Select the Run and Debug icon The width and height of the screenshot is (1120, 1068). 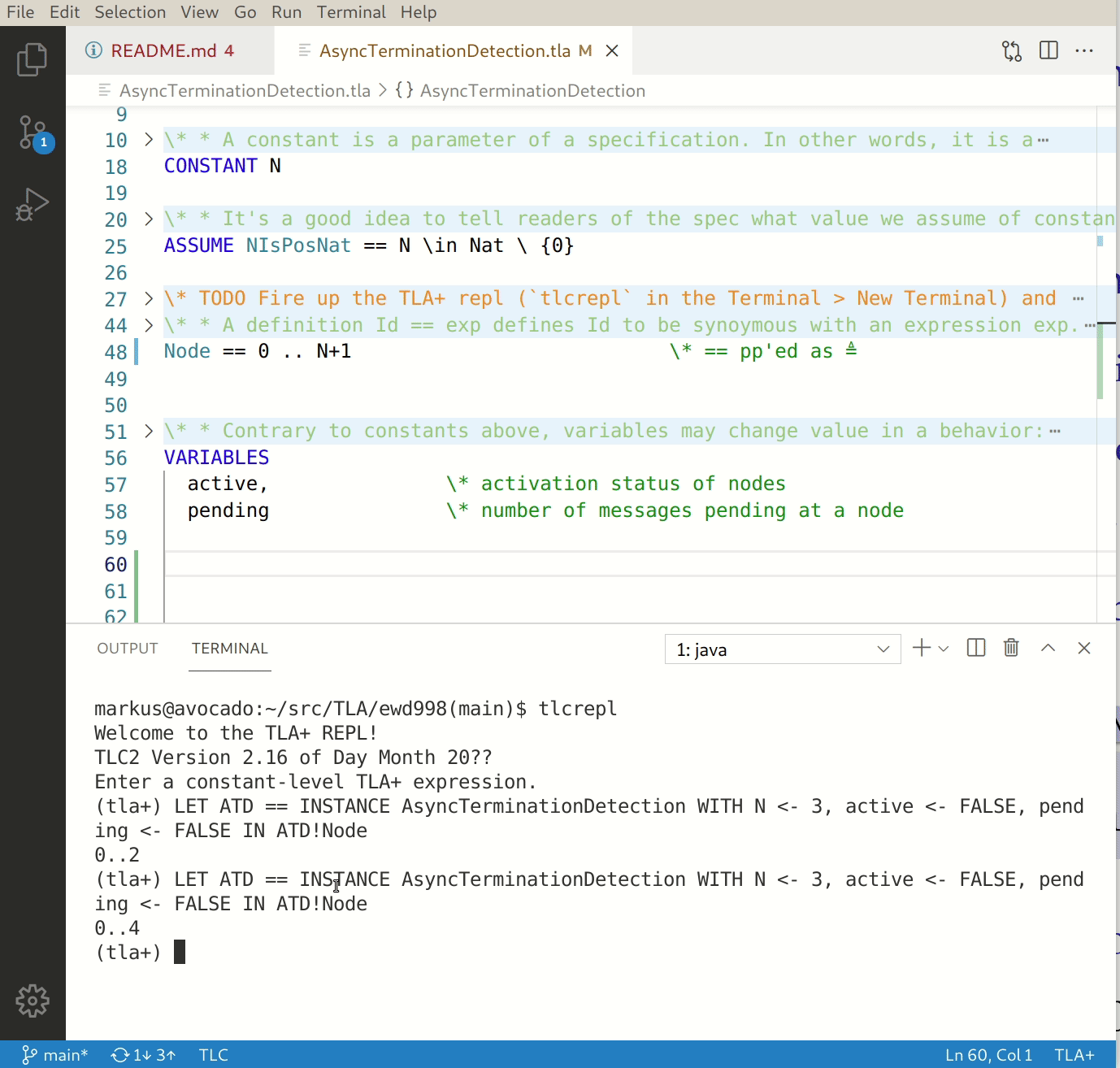click(x=32, y=203)
